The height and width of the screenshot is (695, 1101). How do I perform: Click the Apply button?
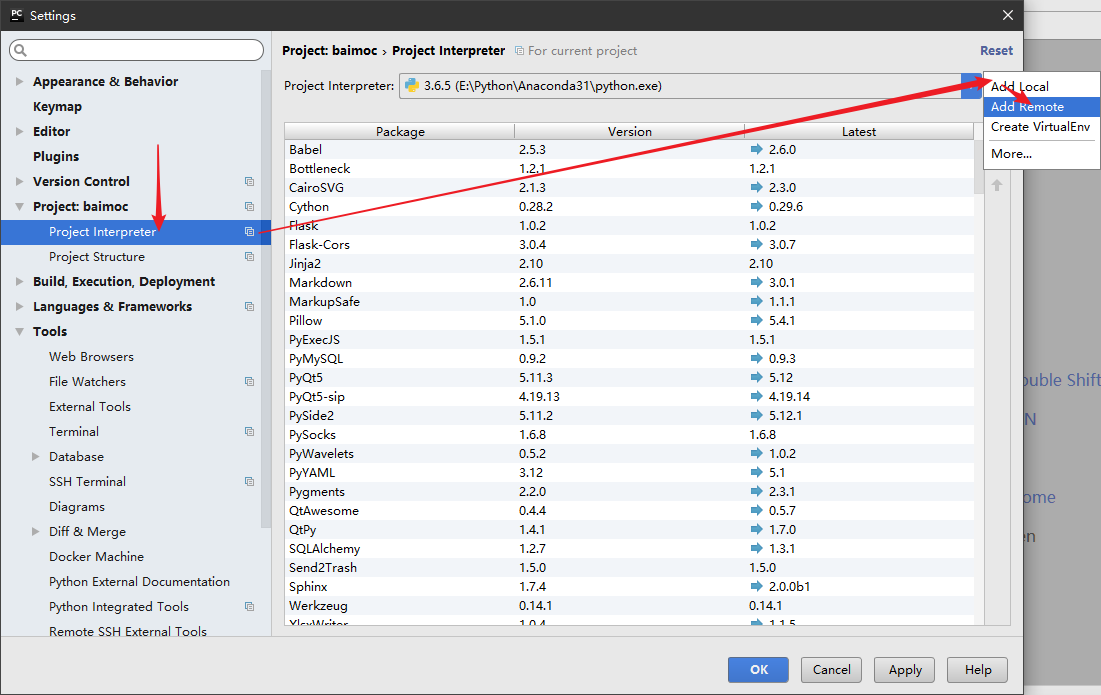[x=904, y=670]
